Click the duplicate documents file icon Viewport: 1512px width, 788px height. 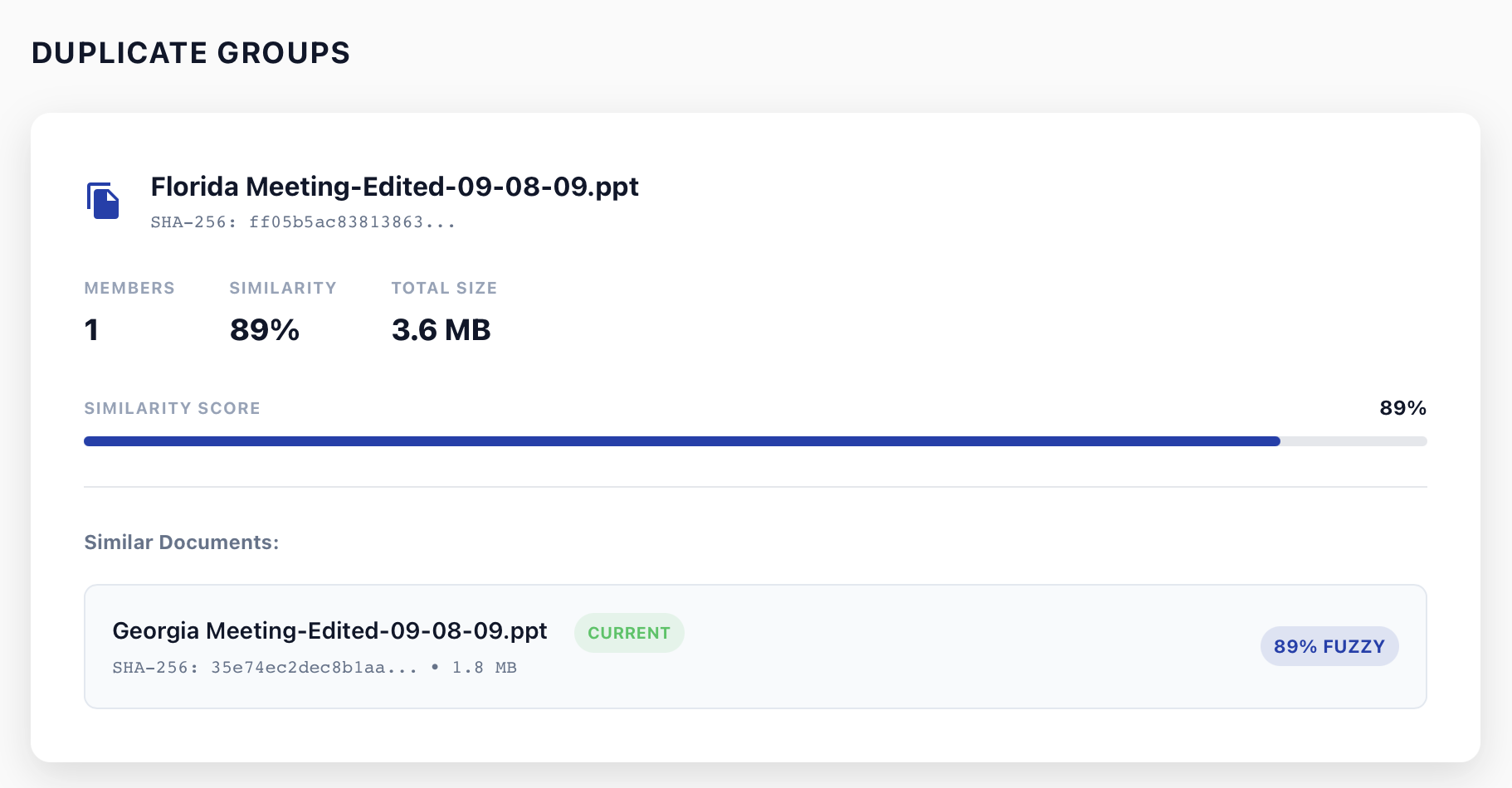click(103, 201)
